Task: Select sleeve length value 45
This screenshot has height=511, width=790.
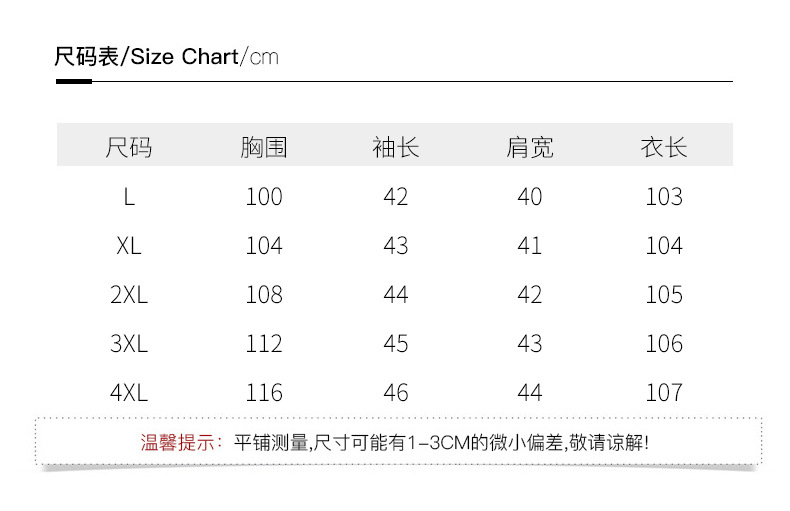Action: pos(396,344)
